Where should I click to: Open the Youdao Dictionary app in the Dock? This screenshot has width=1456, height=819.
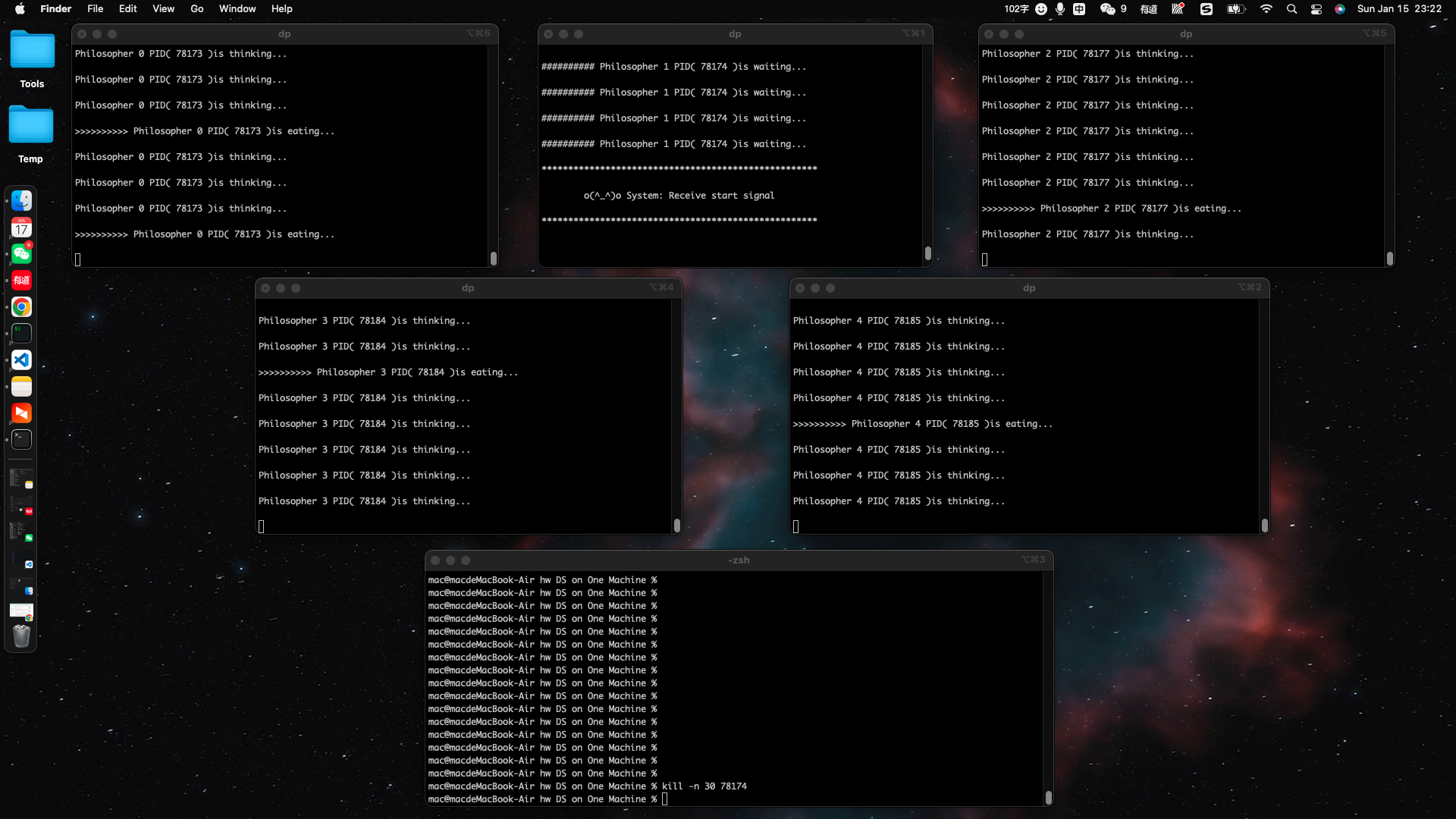tap(21, 280)
